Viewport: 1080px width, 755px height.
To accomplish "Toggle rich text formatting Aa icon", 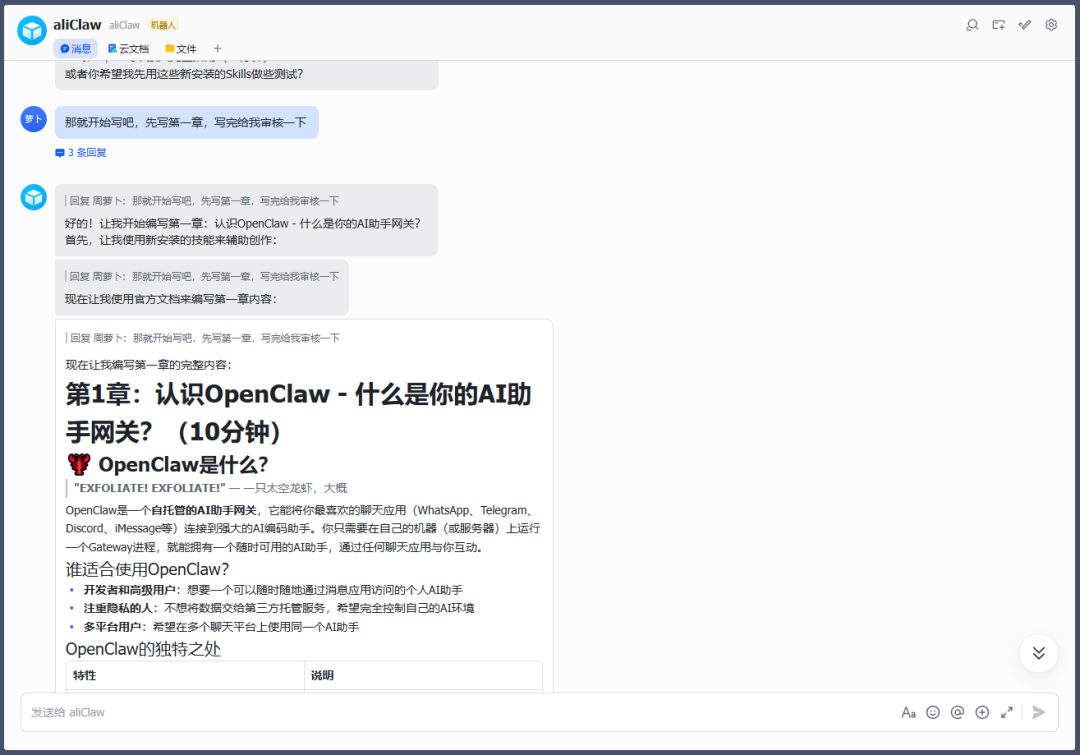I will [908, 712].
